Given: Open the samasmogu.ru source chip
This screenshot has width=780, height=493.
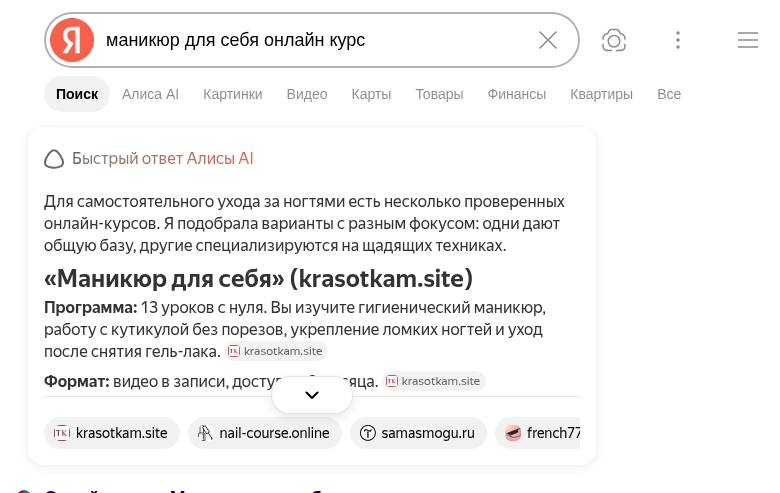Looking at the screenshot, I should (x=418, y=433).
